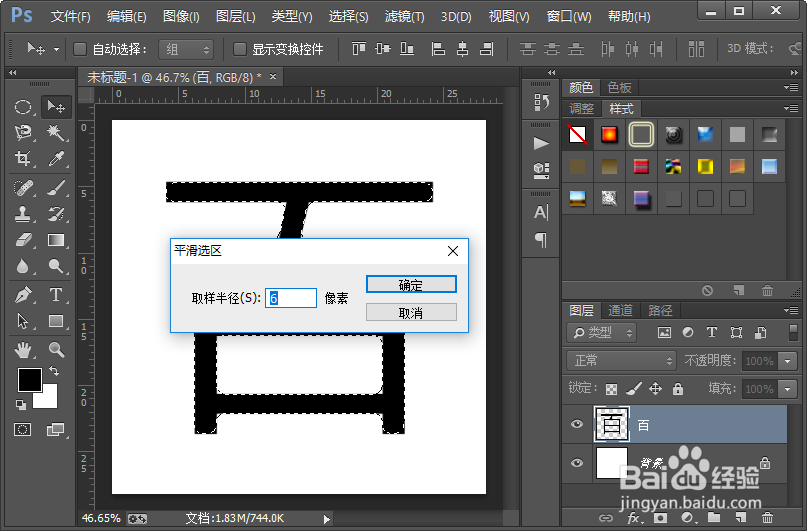Select the Crop tool

(x=23, y=158)
